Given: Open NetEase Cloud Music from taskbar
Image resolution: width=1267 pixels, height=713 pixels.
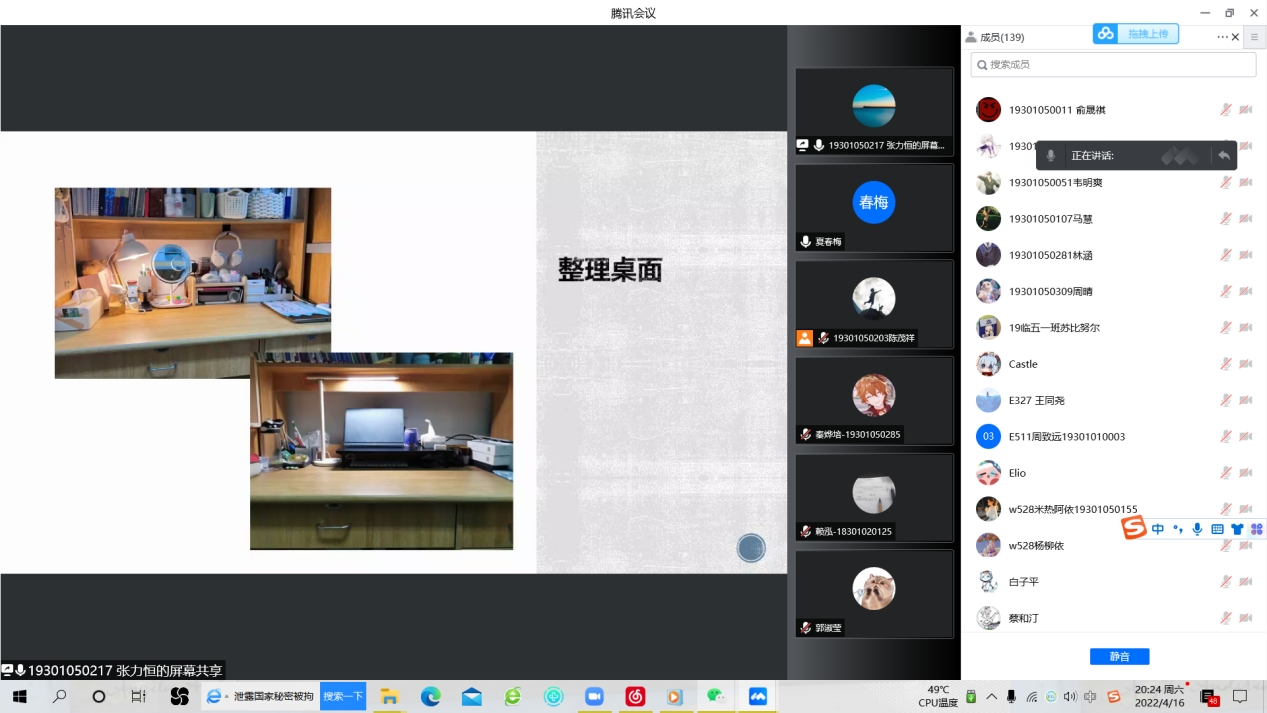Looking at the screenshot, I should [x=635, y=696].
